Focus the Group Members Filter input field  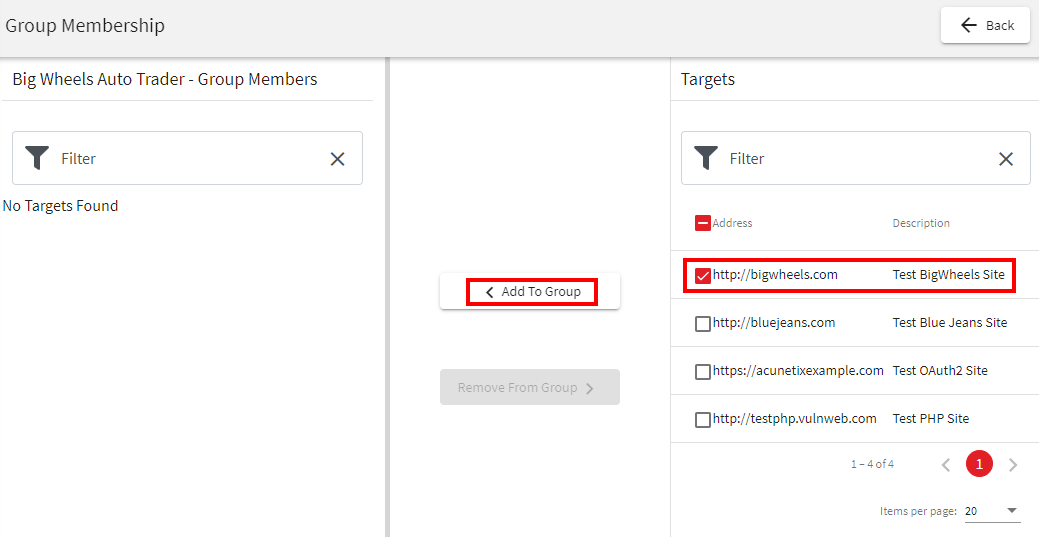tap(188, 158)
